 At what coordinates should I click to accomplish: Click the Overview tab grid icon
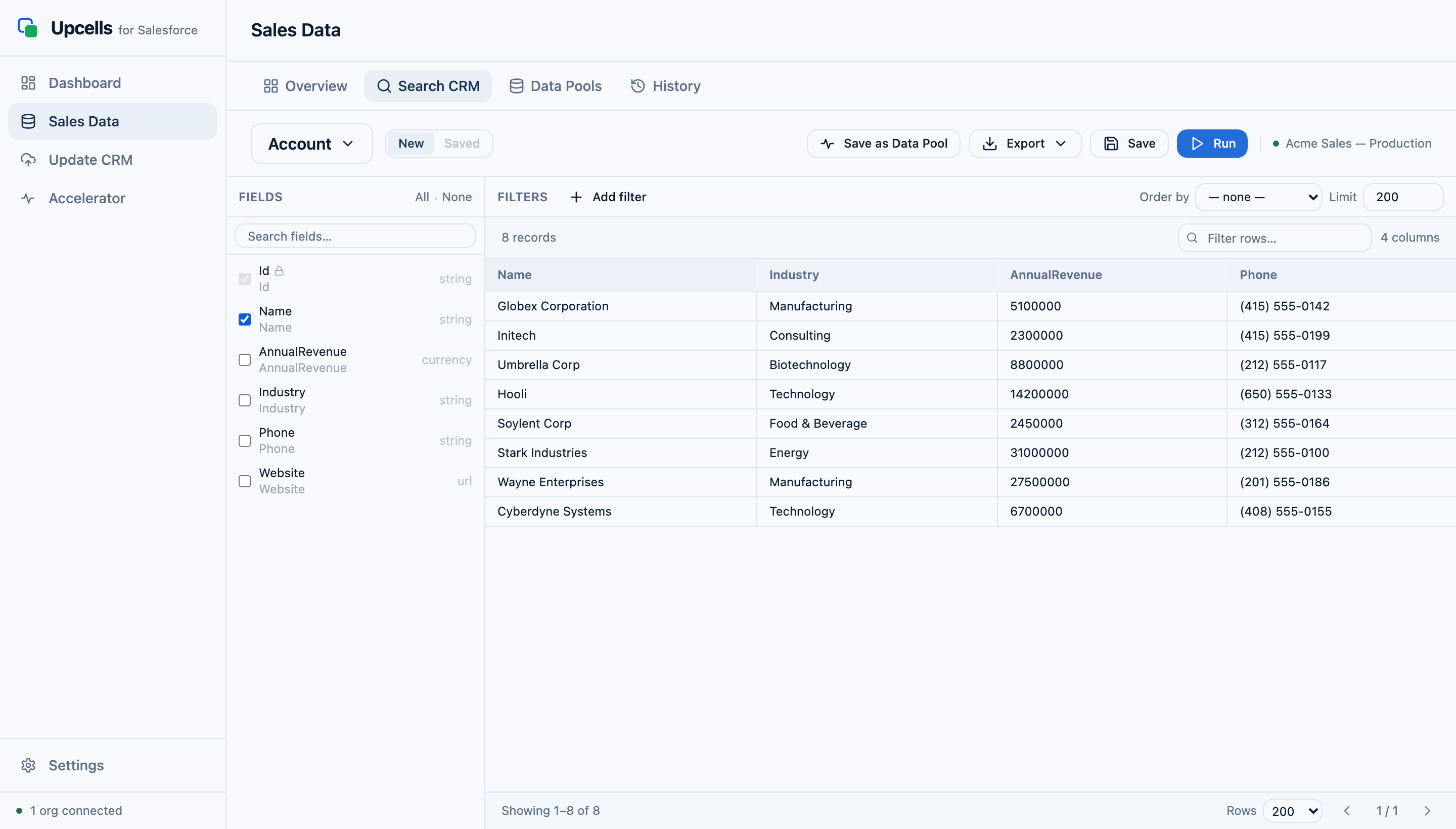point(271,86)
